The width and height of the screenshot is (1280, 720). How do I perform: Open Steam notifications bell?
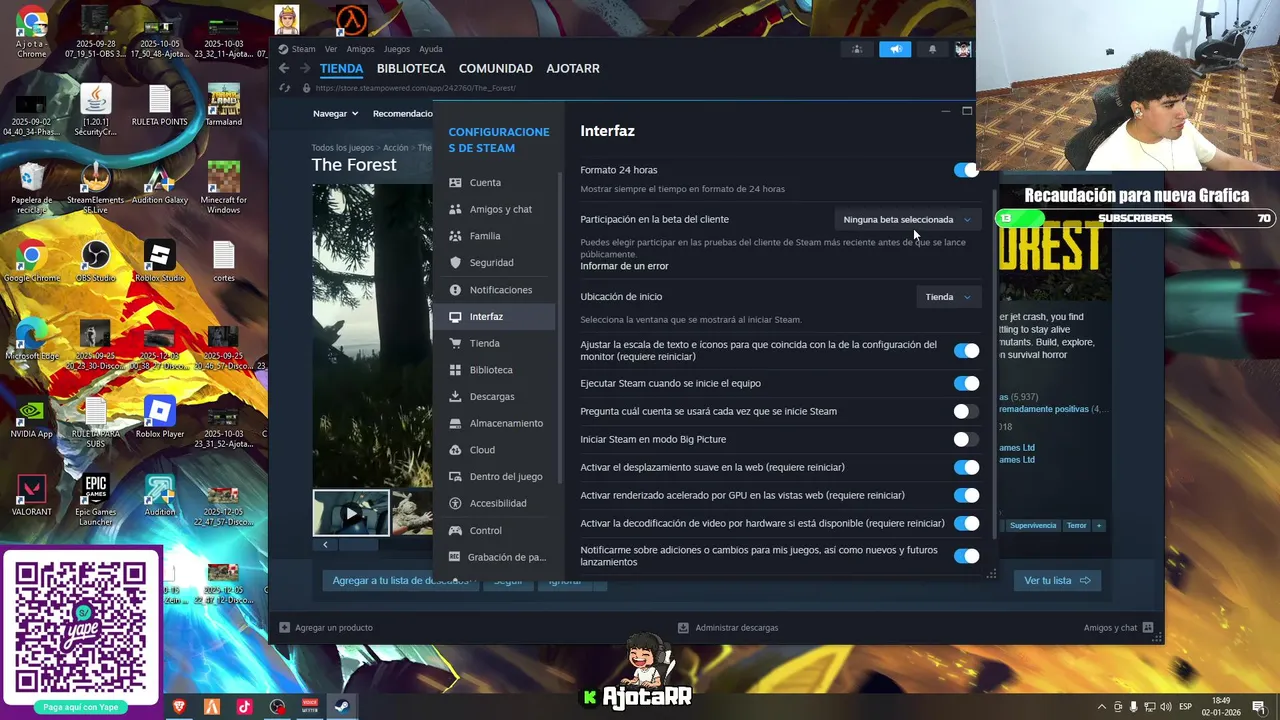[x=932, y=49]
